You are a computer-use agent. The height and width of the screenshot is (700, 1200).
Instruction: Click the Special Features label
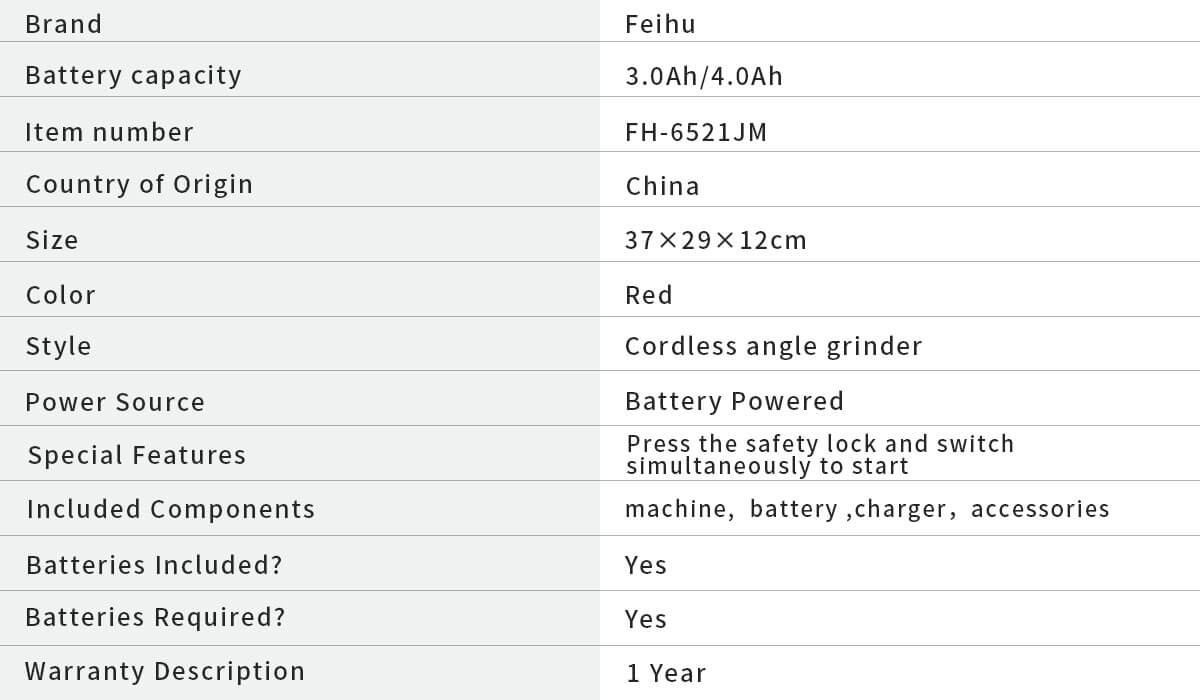click(136, 456)
